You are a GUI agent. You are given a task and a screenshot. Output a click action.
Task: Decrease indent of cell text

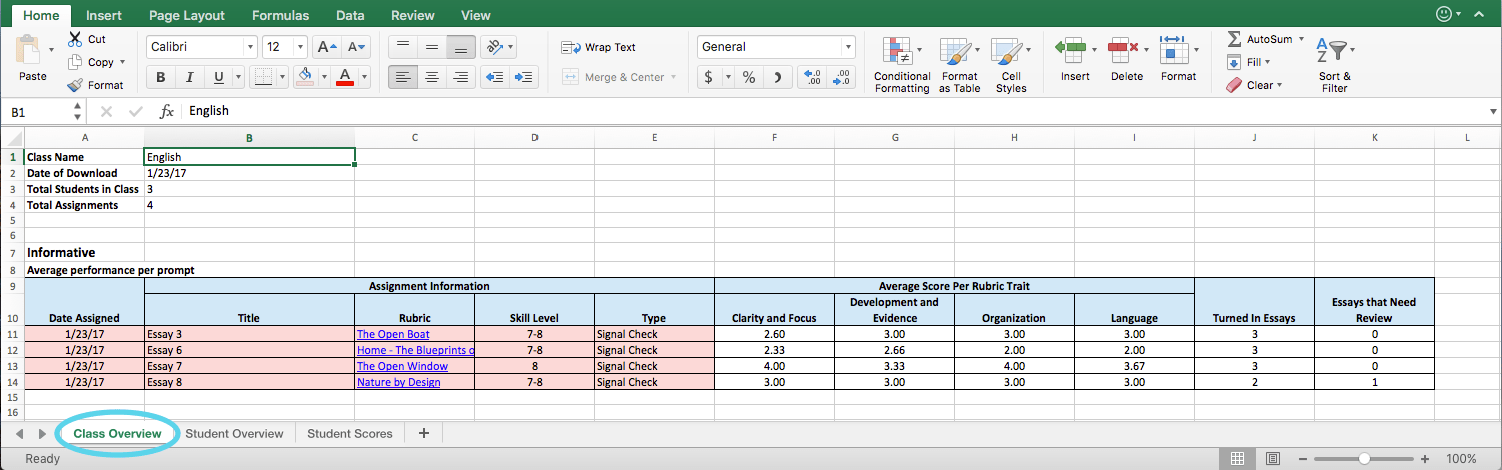point(495,77)
